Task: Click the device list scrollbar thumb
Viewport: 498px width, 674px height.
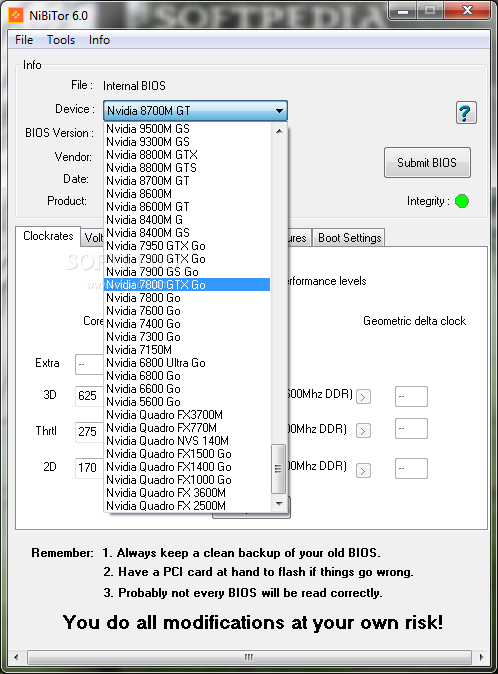Action: tap(279, 469)
